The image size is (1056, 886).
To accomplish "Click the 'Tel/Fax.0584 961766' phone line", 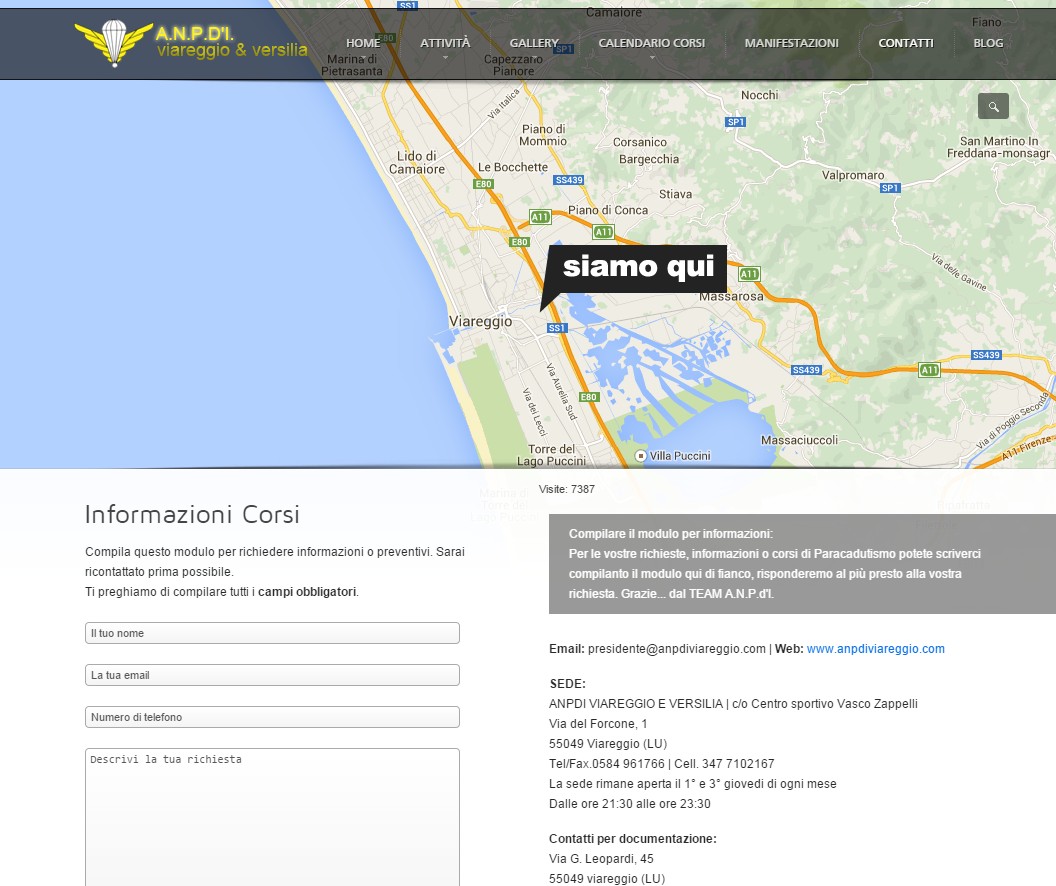I will coord(607,763).
